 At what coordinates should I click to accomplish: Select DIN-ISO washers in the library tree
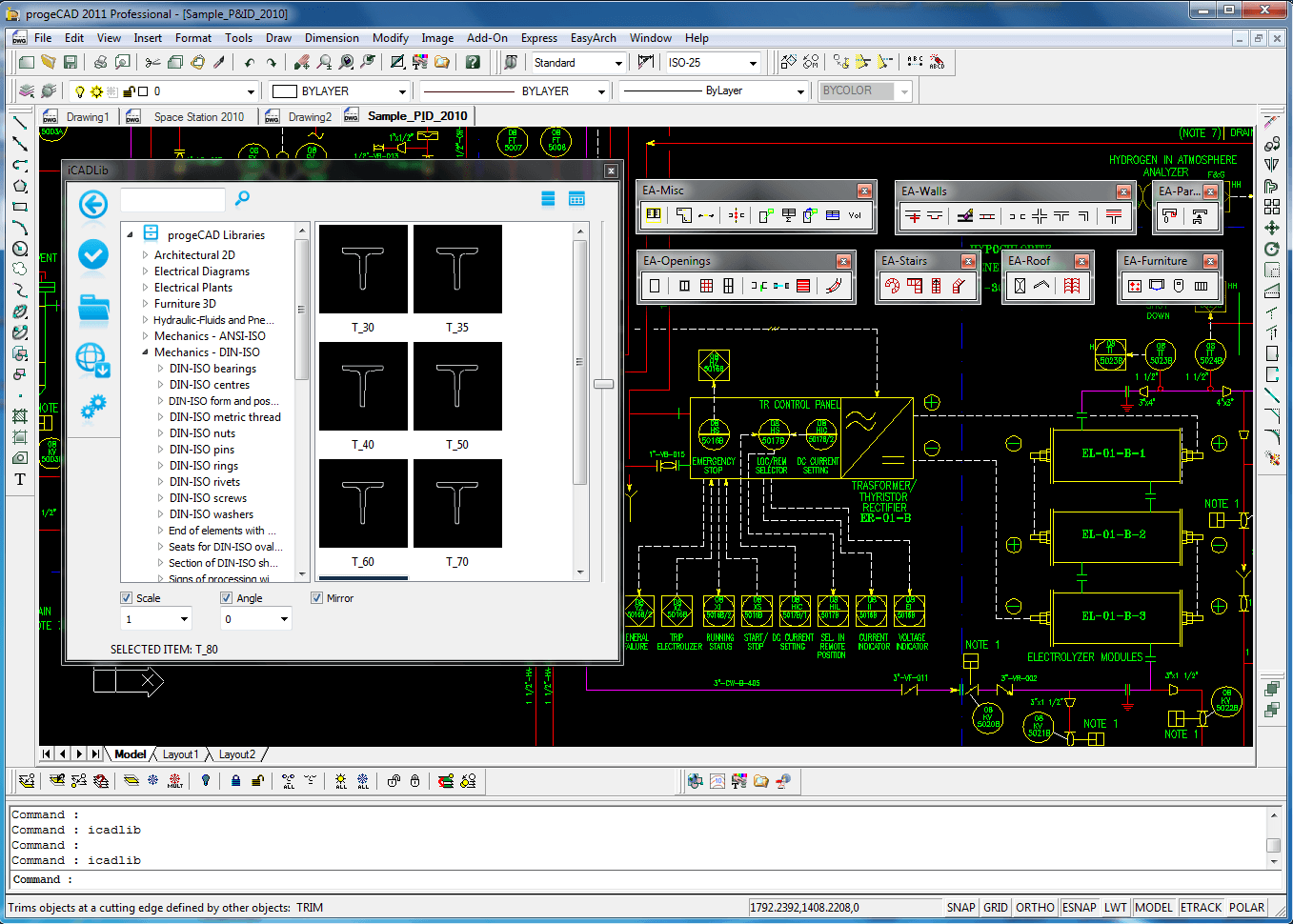click(x=212, y=514)
